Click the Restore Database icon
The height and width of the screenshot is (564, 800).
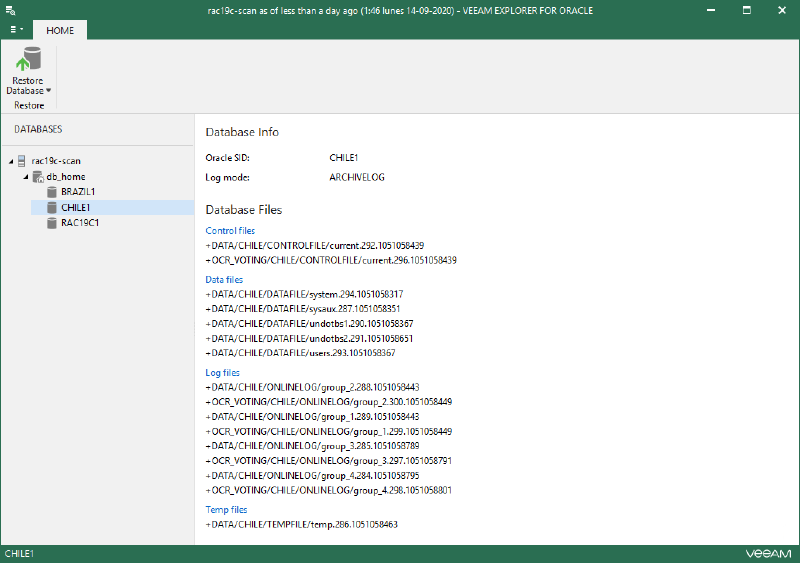point(29,59)
